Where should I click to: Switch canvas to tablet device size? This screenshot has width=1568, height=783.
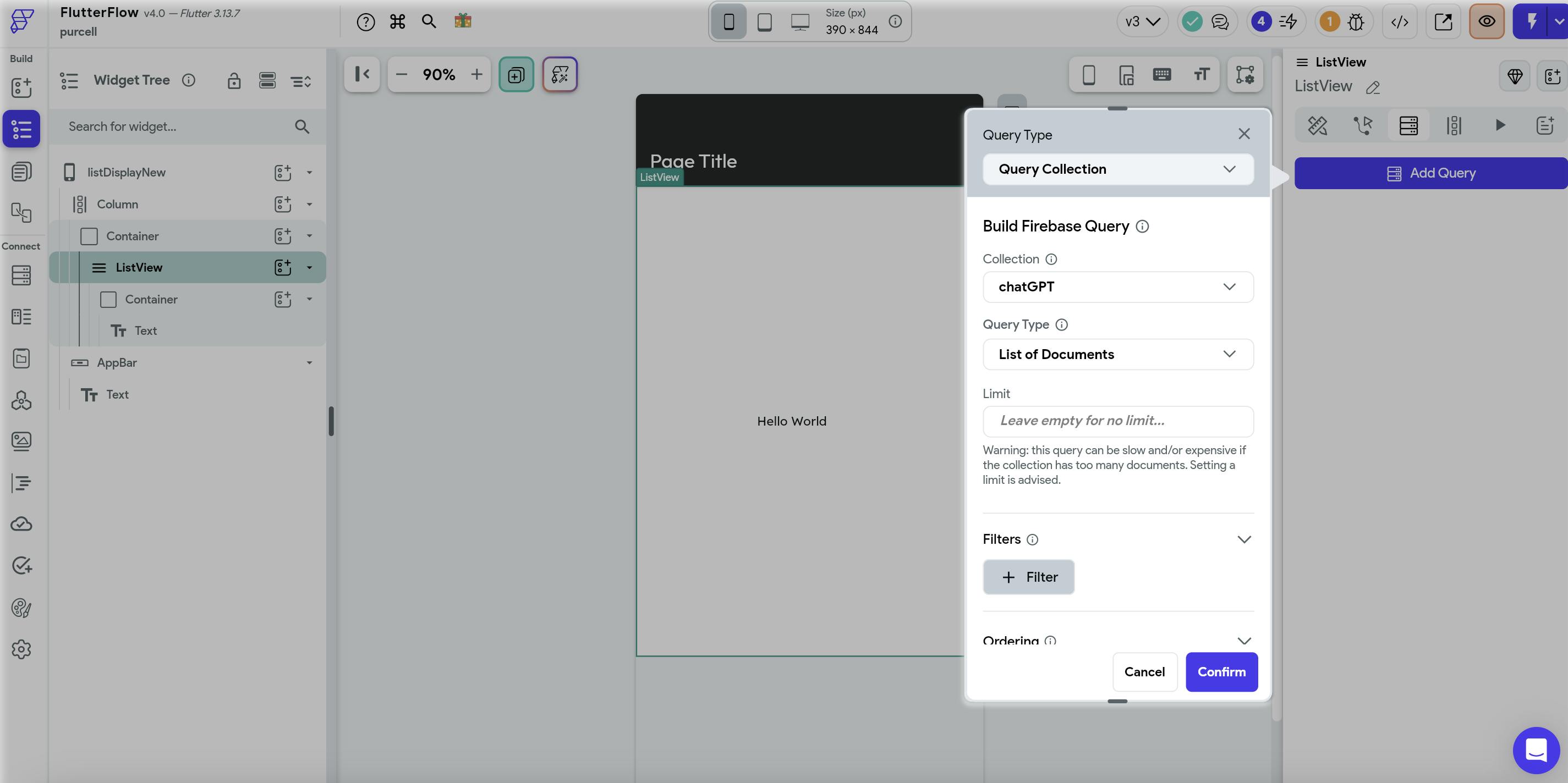pos(765,22)
